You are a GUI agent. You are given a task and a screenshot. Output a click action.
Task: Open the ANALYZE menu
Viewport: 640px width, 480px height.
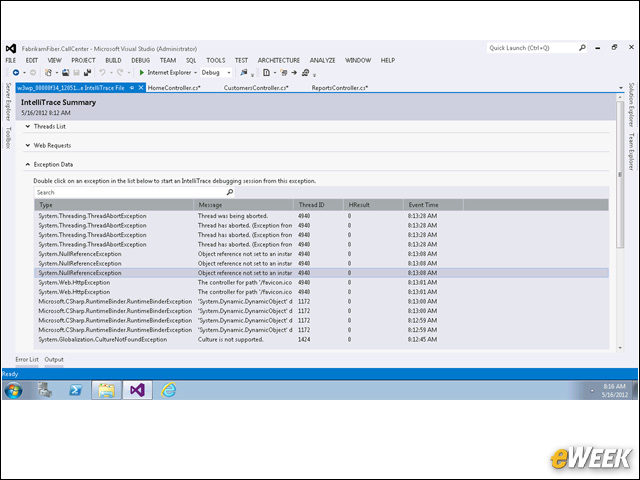(x=322, y=60)
